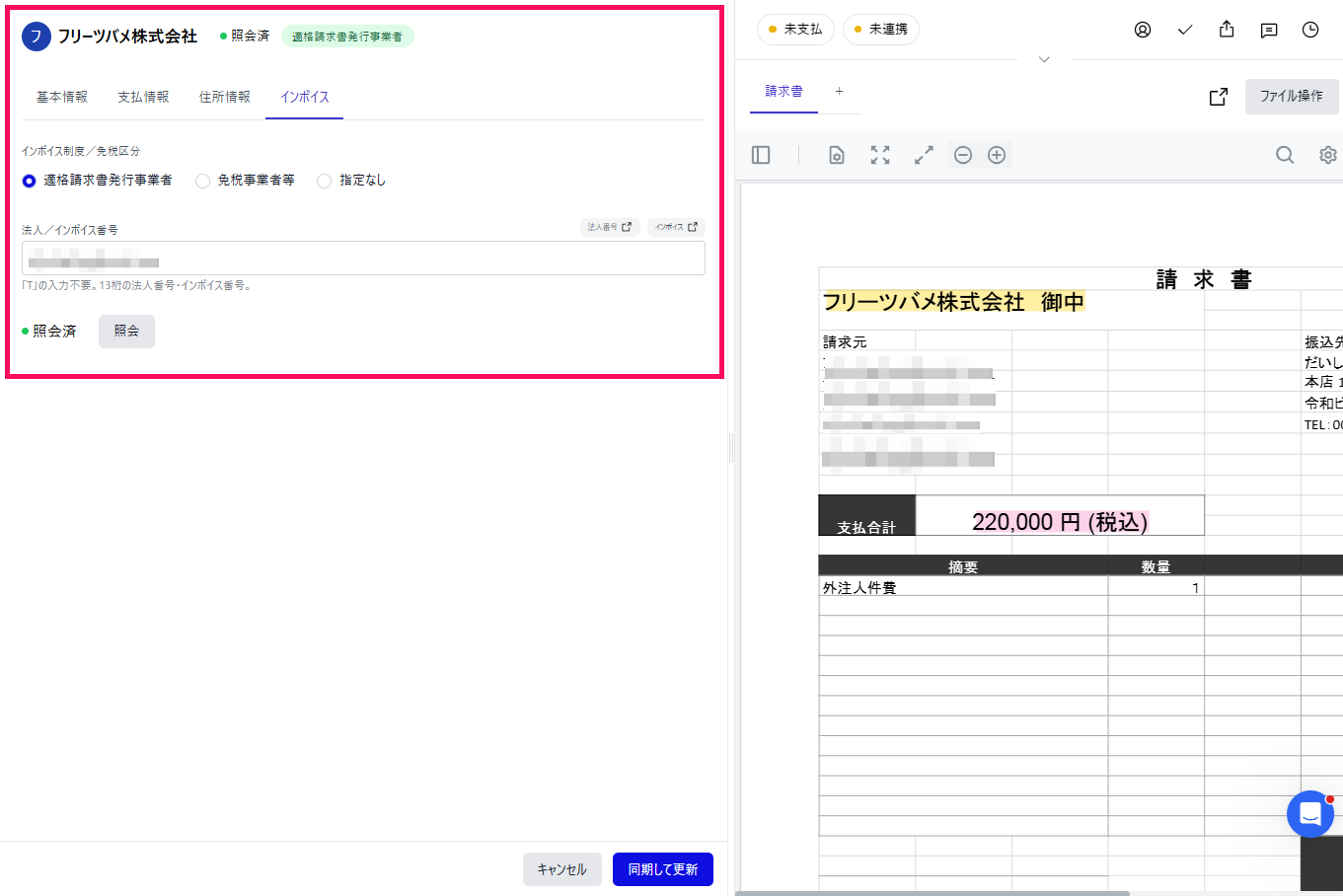The height and width of the screenshot is (896, 1343).
Task: Switch to the 支払情報 tab
Action: tap(143, 97)
